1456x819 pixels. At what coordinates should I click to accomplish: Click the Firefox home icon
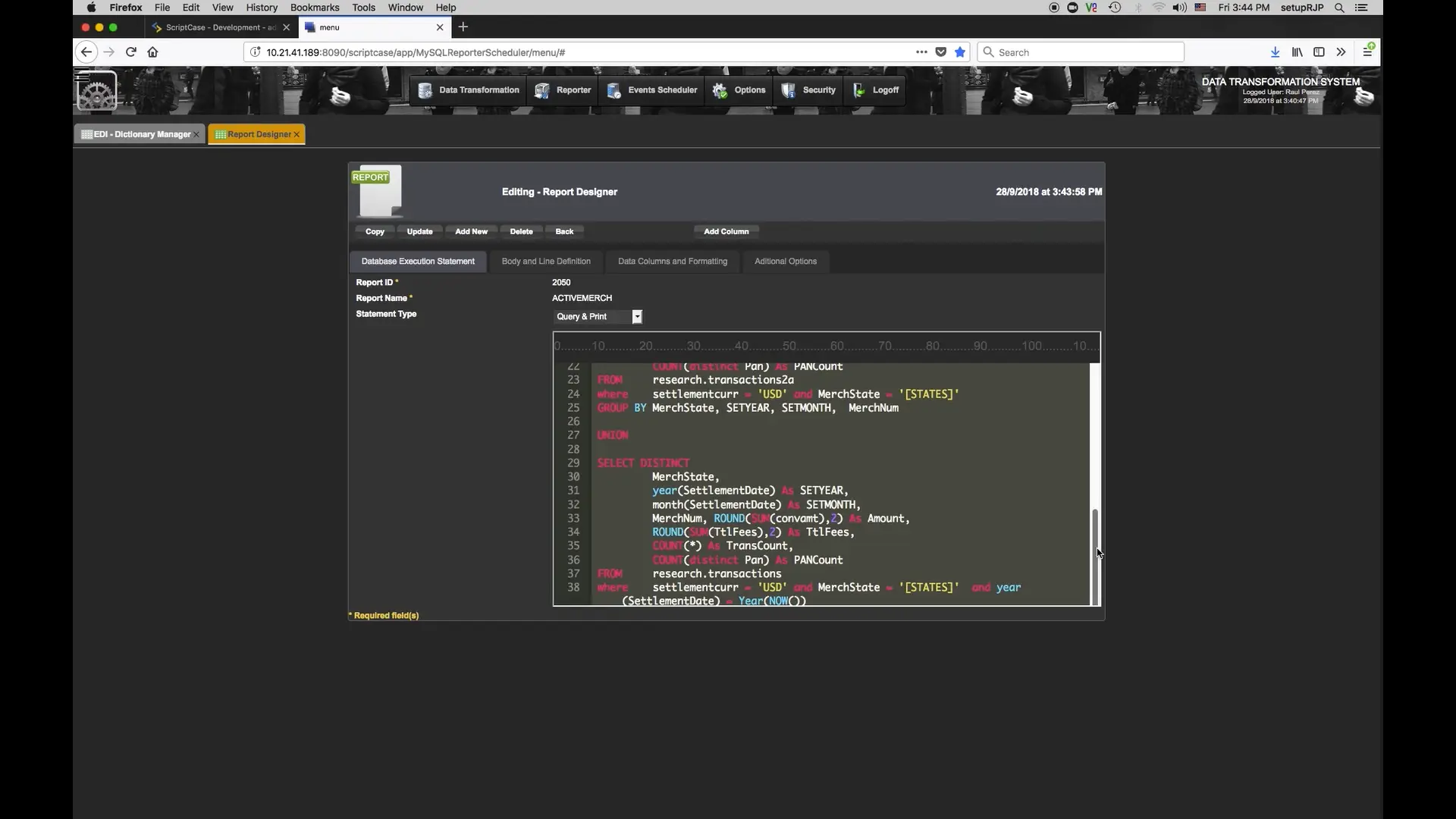tap(152, 52)
